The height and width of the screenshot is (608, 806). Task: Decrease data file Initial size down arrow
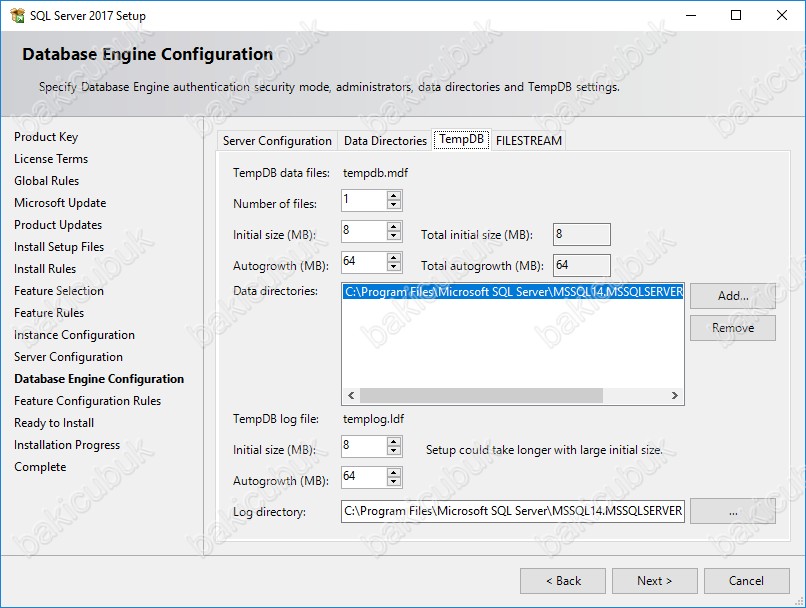[x=394, y=235]
